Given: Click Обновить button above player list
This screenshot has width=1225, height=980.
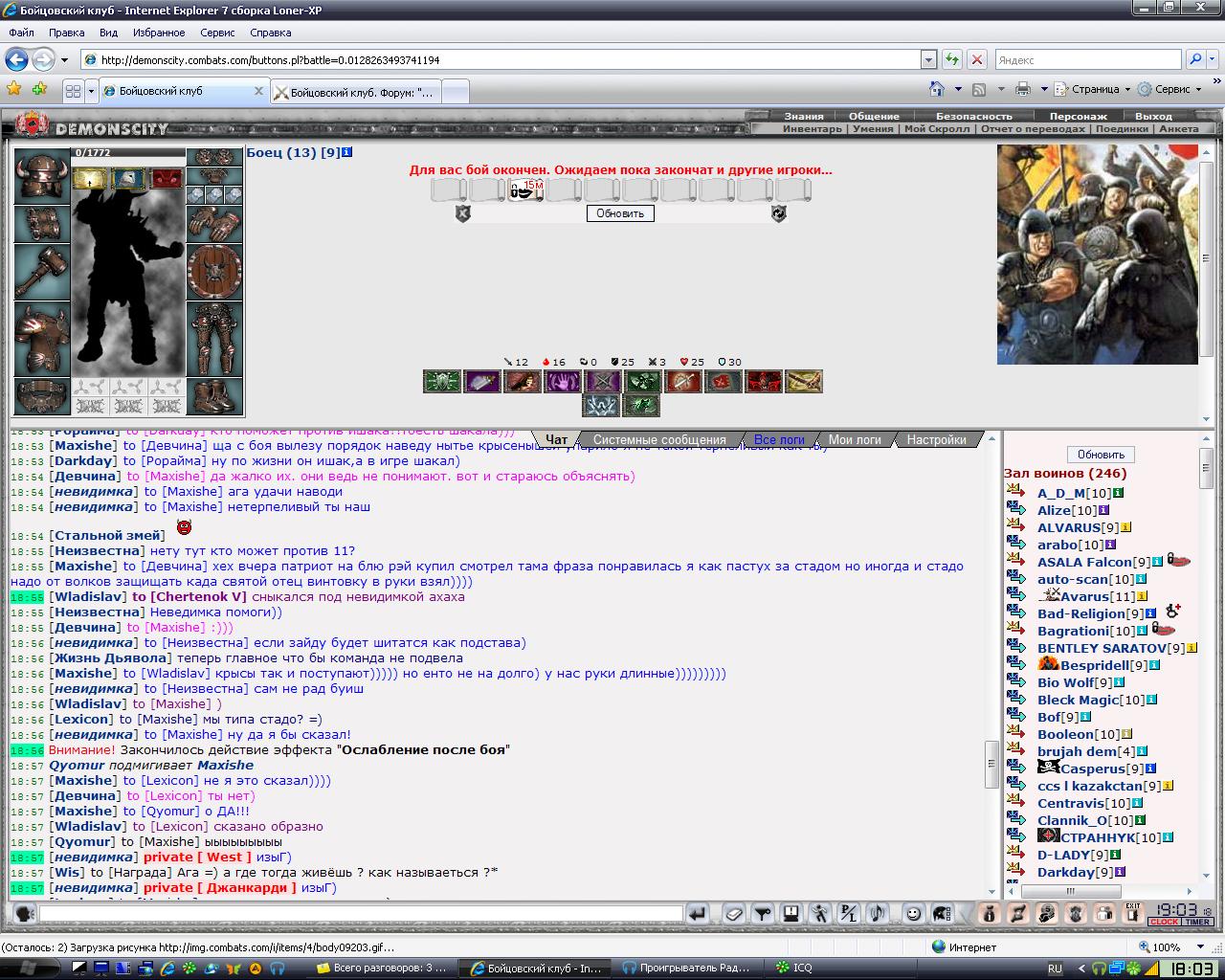Looking at the screenshot, I should [x=1101, y=455].
